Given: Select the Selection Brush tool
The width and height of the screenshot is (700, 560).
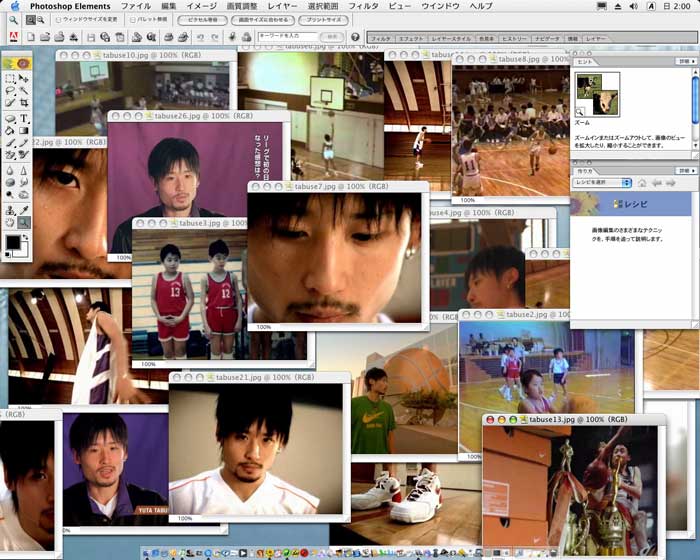Looking at the screenshot, I should point(10,103).
